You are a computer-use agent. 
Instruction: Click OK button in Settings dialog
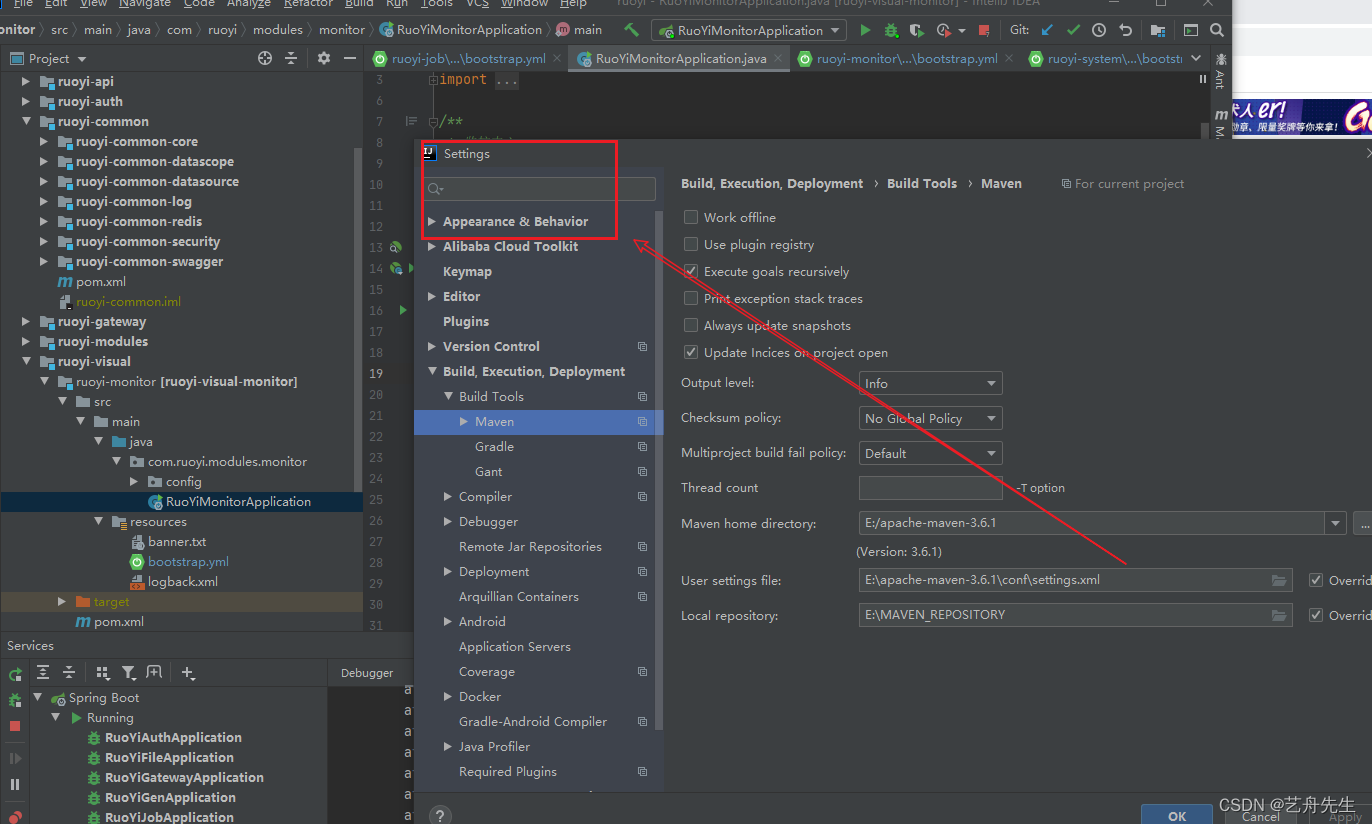pyautogui.click(x=1177, y=816)
